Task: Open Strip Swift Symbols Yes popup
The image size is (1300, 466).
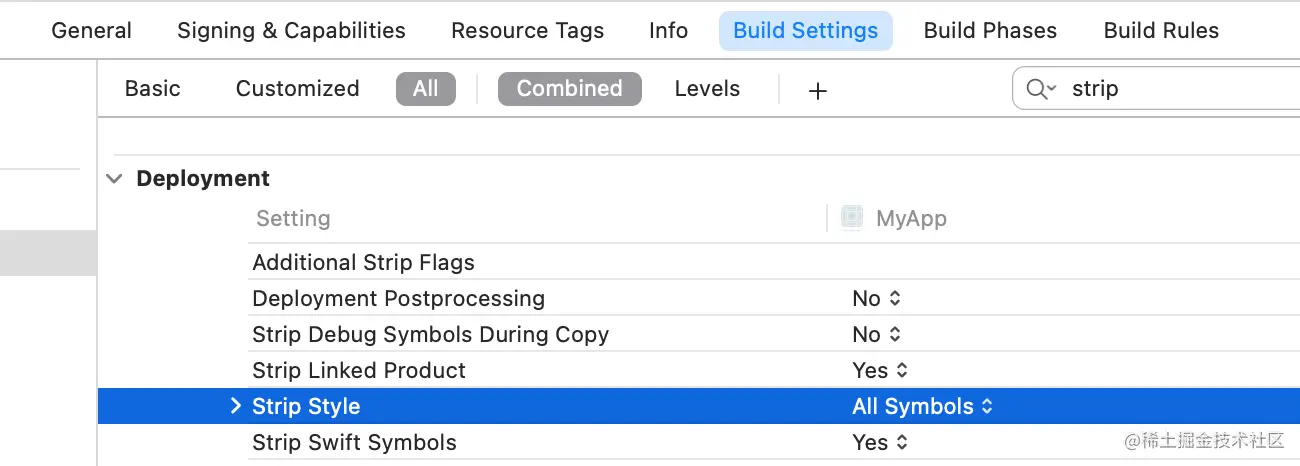Action: point(880,442)
